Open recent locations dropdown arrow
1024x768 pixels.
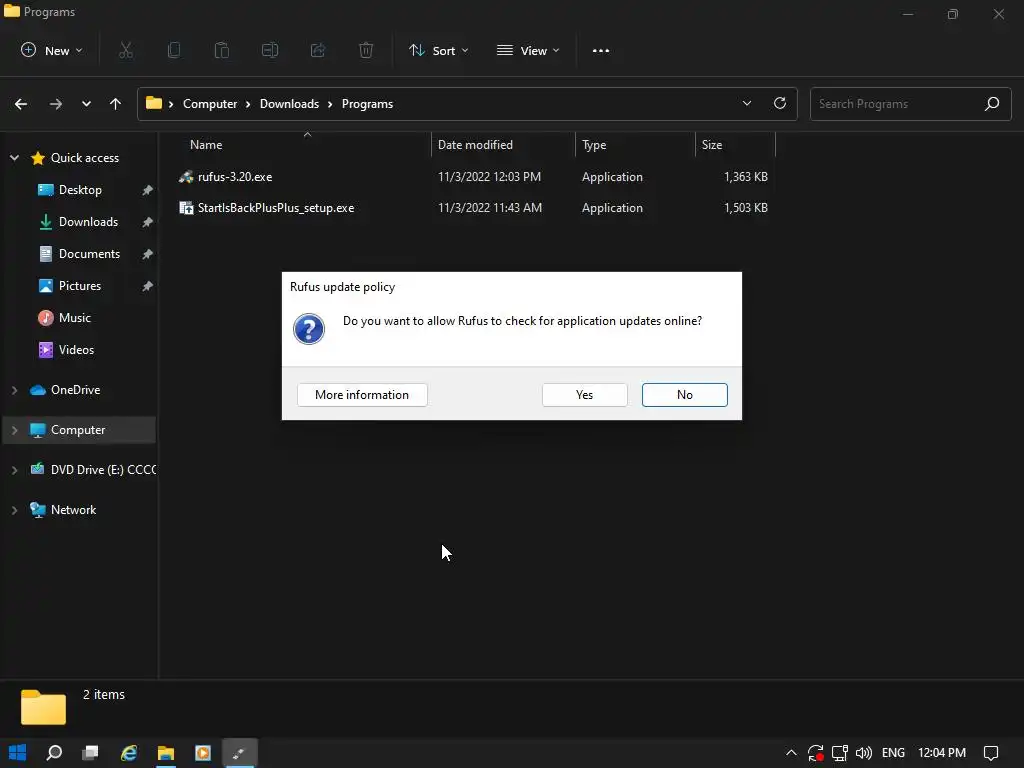[86, 104]
